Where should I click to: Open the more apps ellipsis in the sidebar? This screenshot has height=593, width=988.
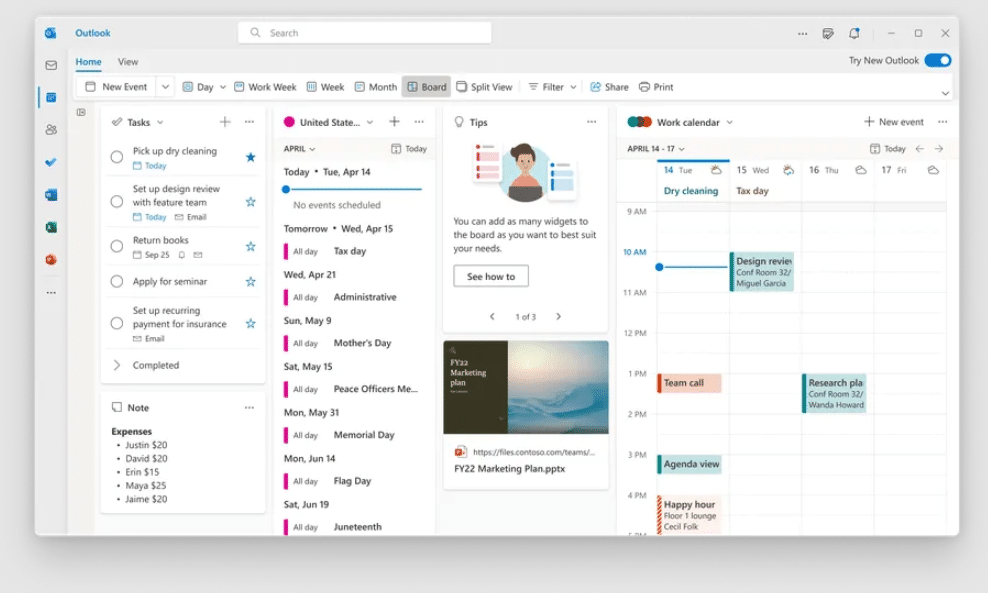point(51,292)
